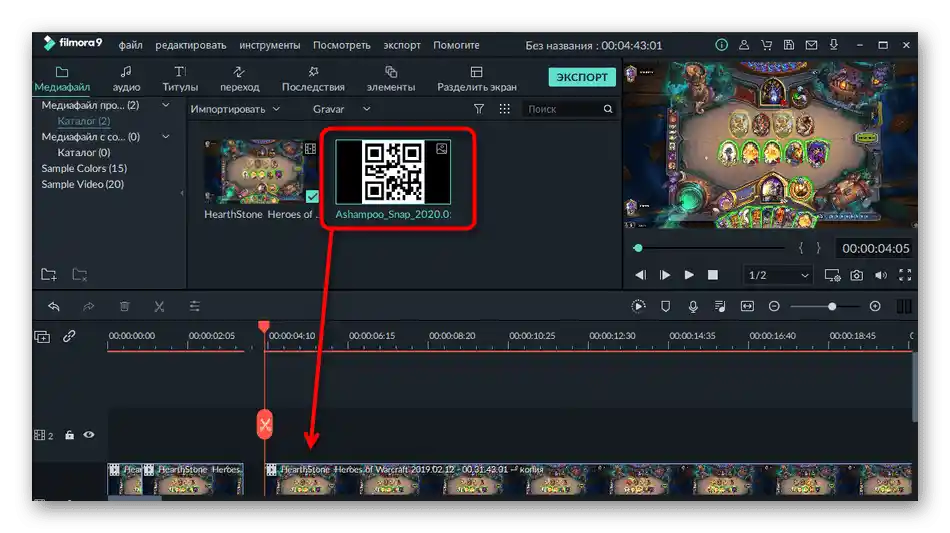Viewport: 950px width, 533px height.
Task: Add a marker with shield icon
Action: (665, 306)
